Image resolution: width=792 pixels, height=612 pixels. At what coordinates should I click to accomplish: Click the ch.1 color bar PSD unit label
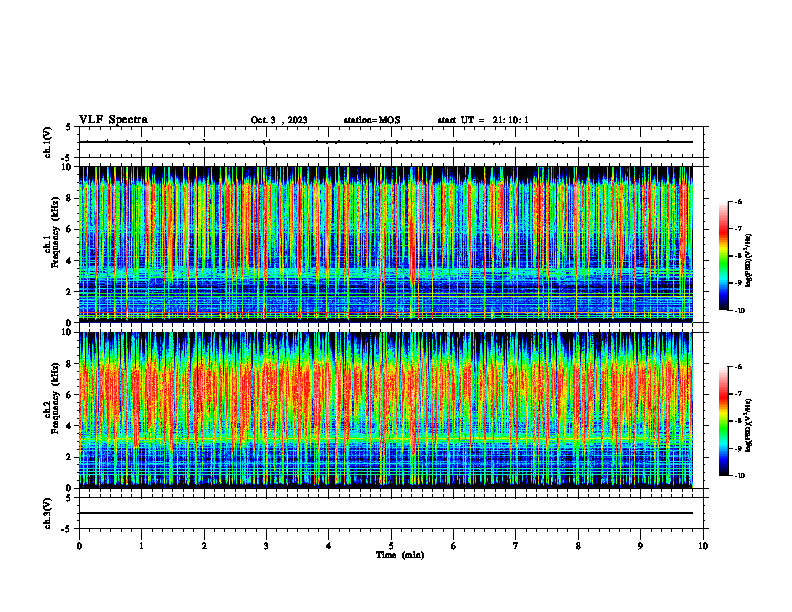click(x=749, y=261)
